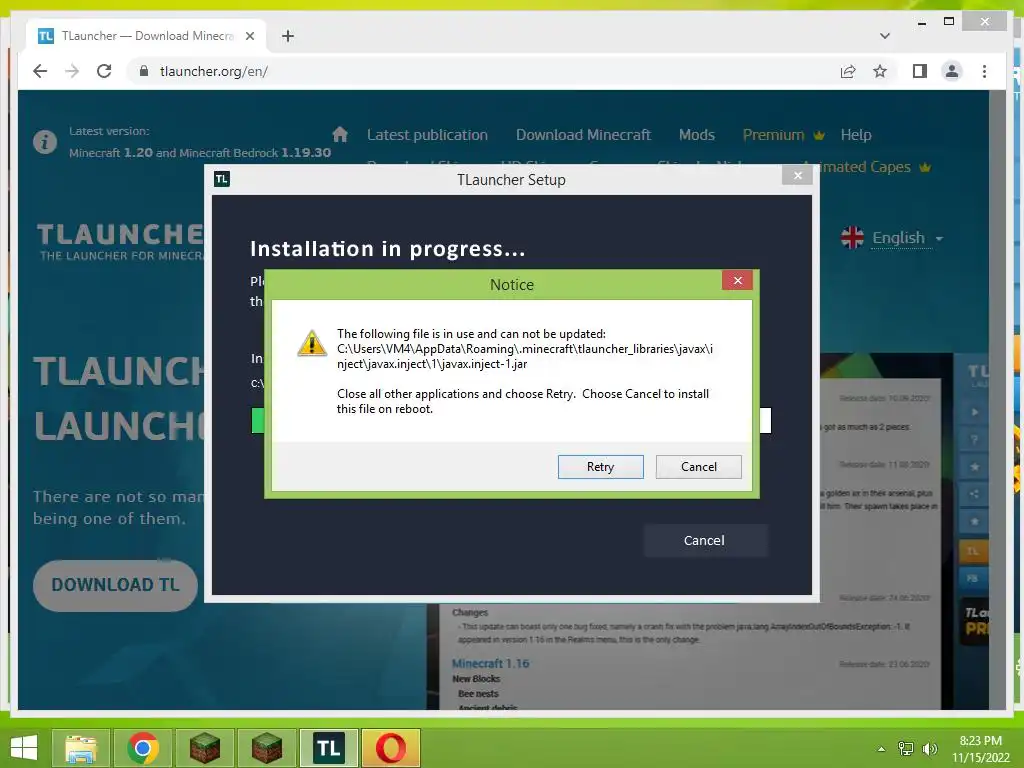
Task: Go forward in Chrome browser
Action: pyautogui.click(x=72, y=71)
